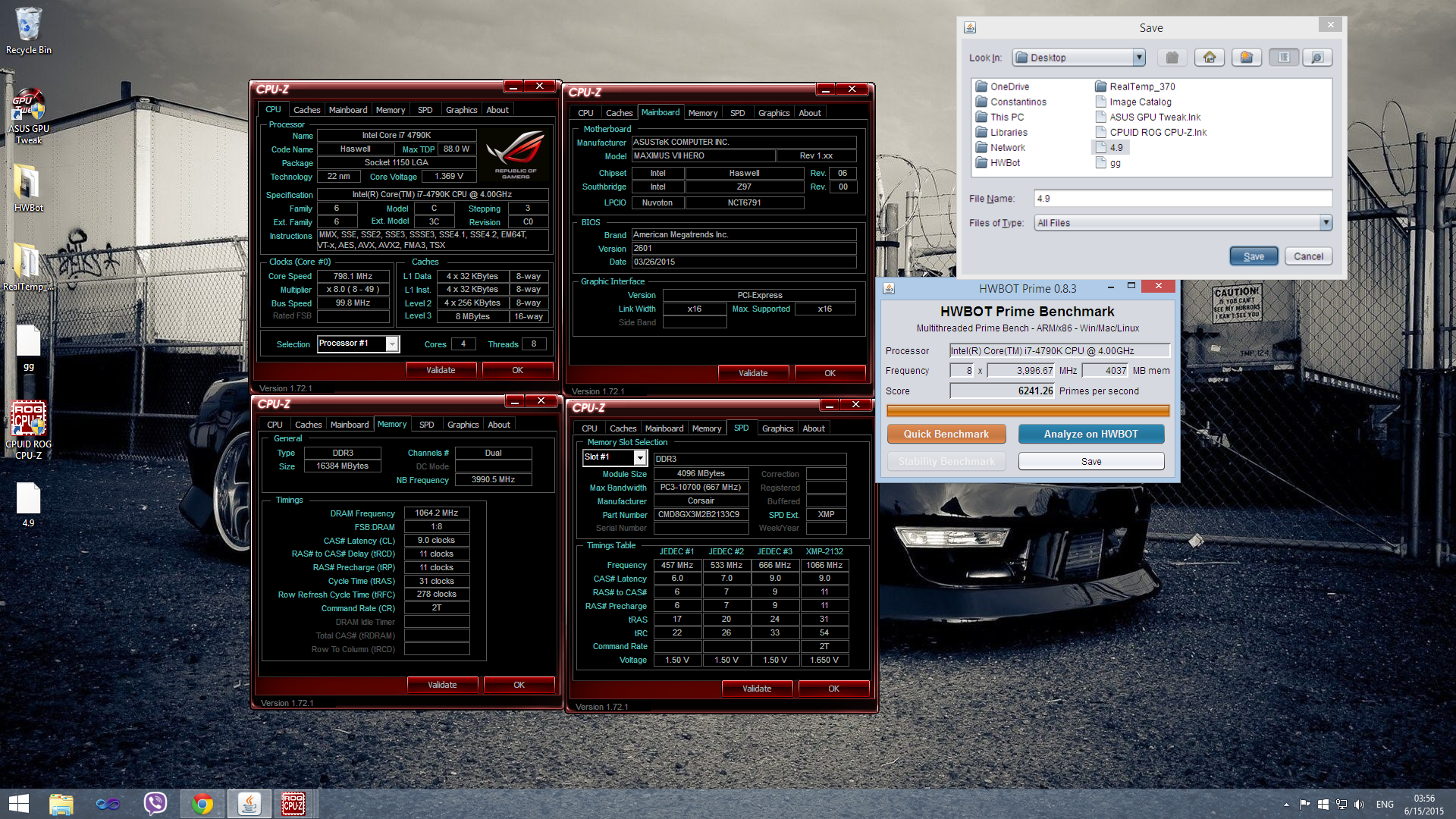
Task: Click the Java app taskbar icon
Action: (x=249, y=804)
